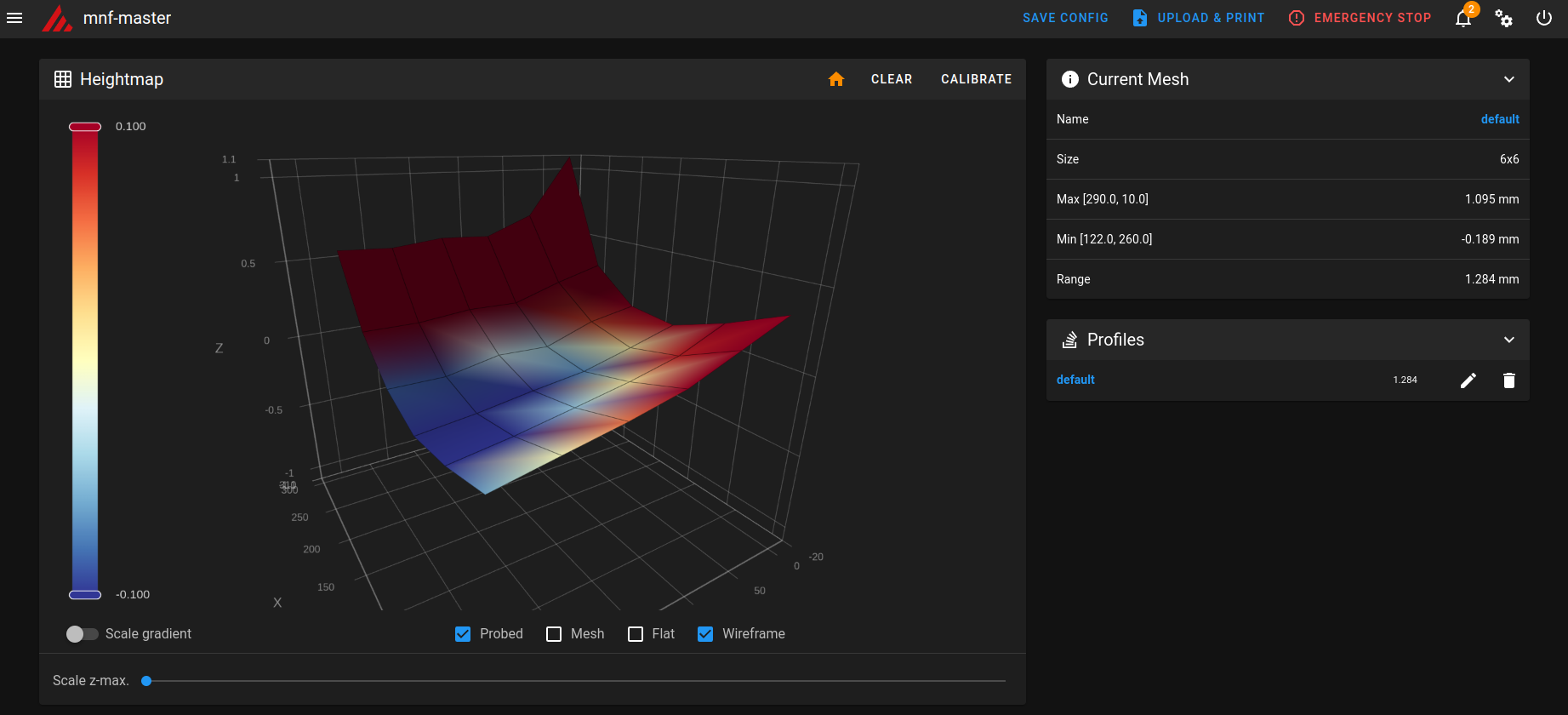Image resolution: width=1568 pixels, height=715 pixels.
Task: Click the Heightmap panel title
Action: coord(122,79)
